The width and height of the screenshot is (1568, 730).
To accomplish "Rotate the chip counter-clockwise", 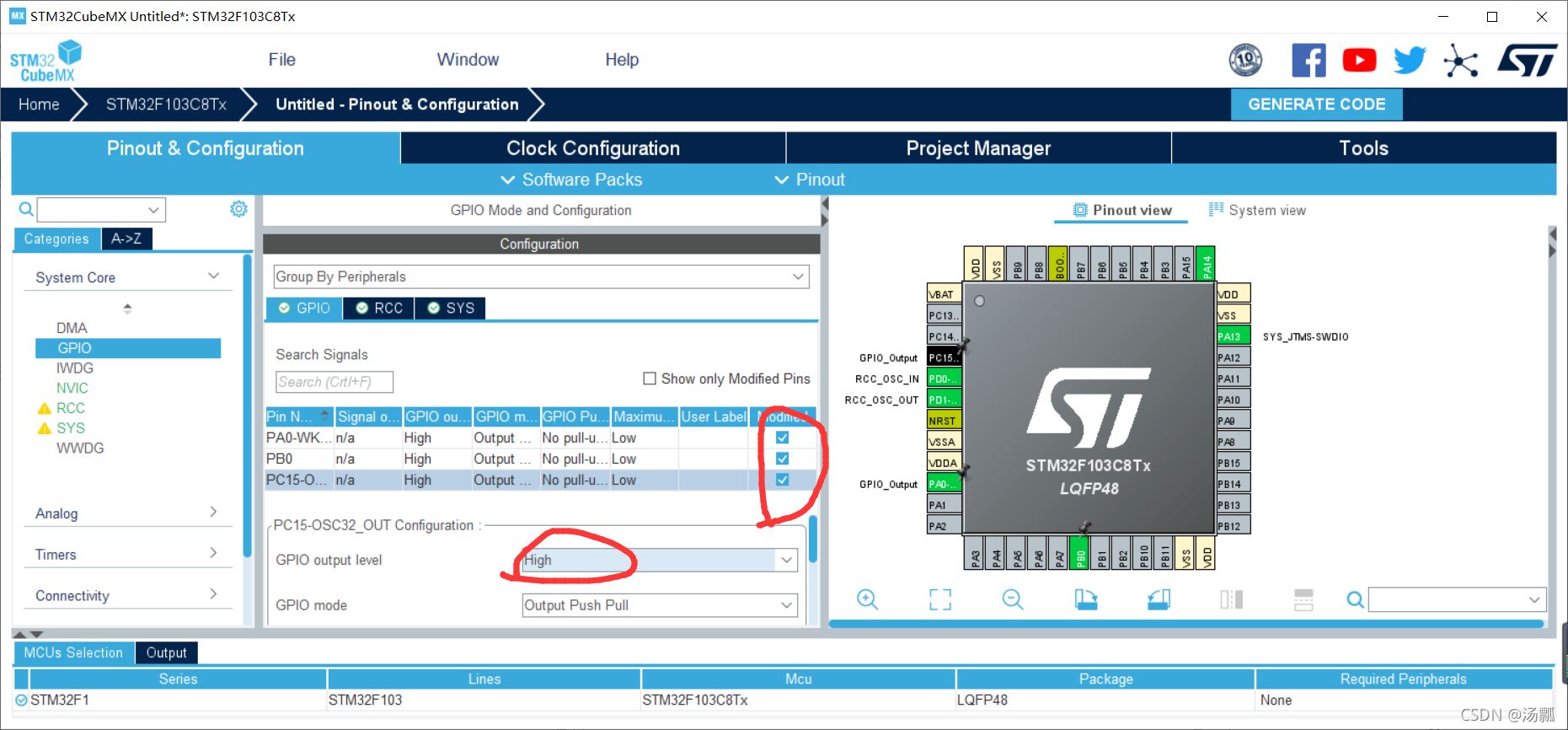I will pyautogui.click(x=1159, y=599).
